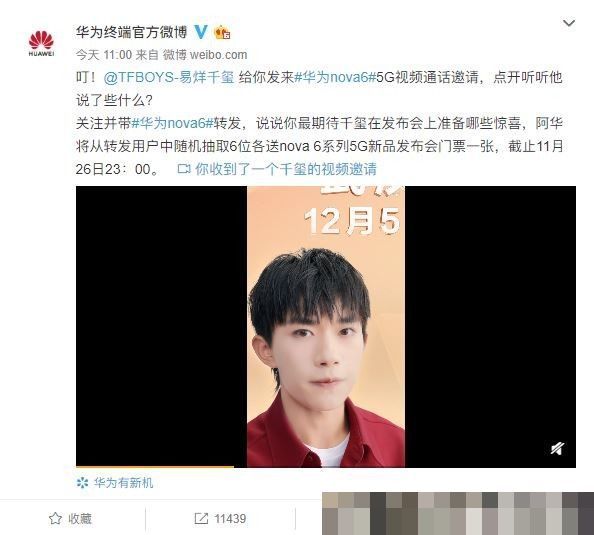Screen dimensions: 594x535
Task: Click the orange membership badge icon
Action: [x=222, y=33]
